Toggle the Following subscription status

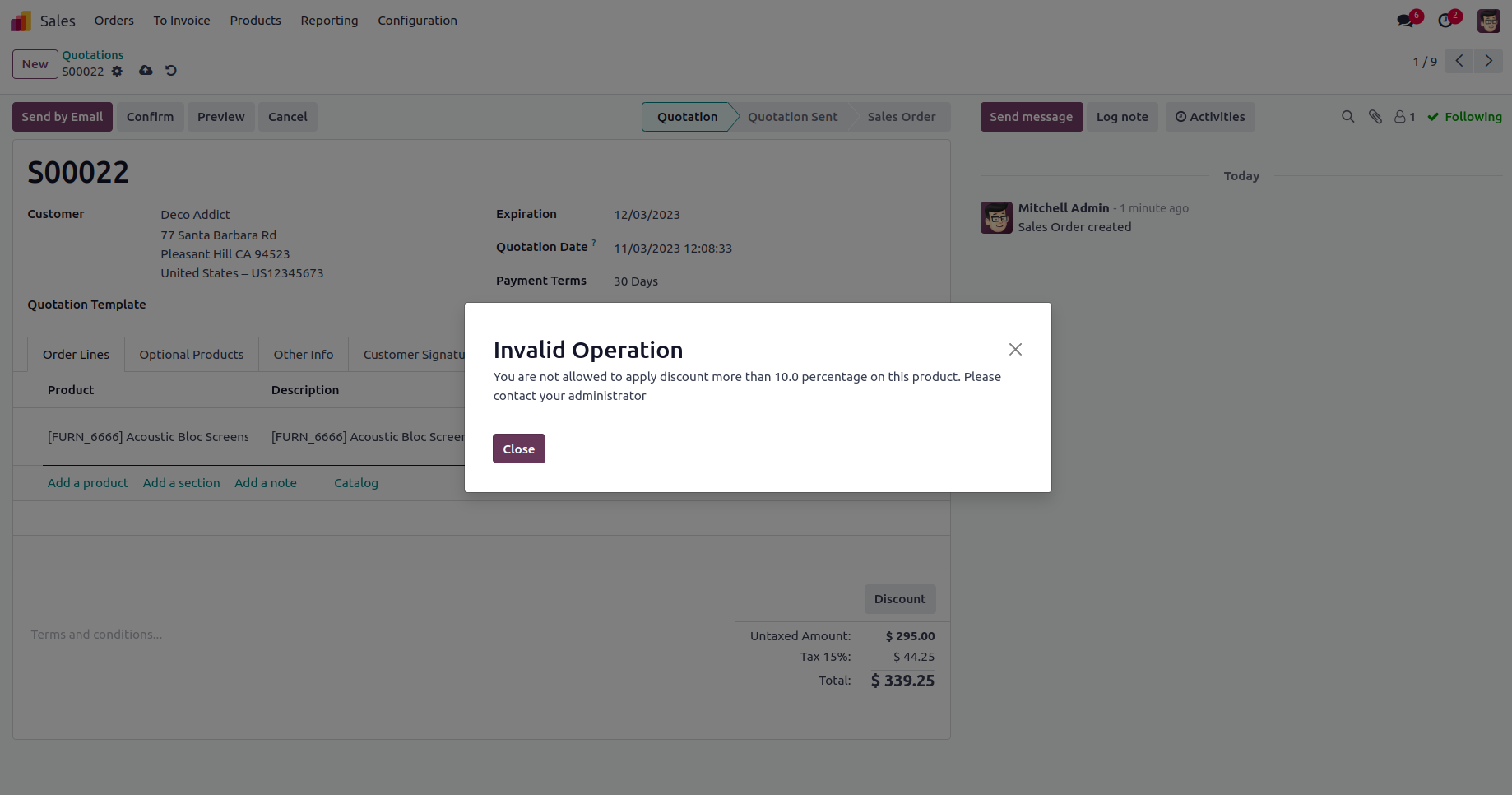[1464, 117]
